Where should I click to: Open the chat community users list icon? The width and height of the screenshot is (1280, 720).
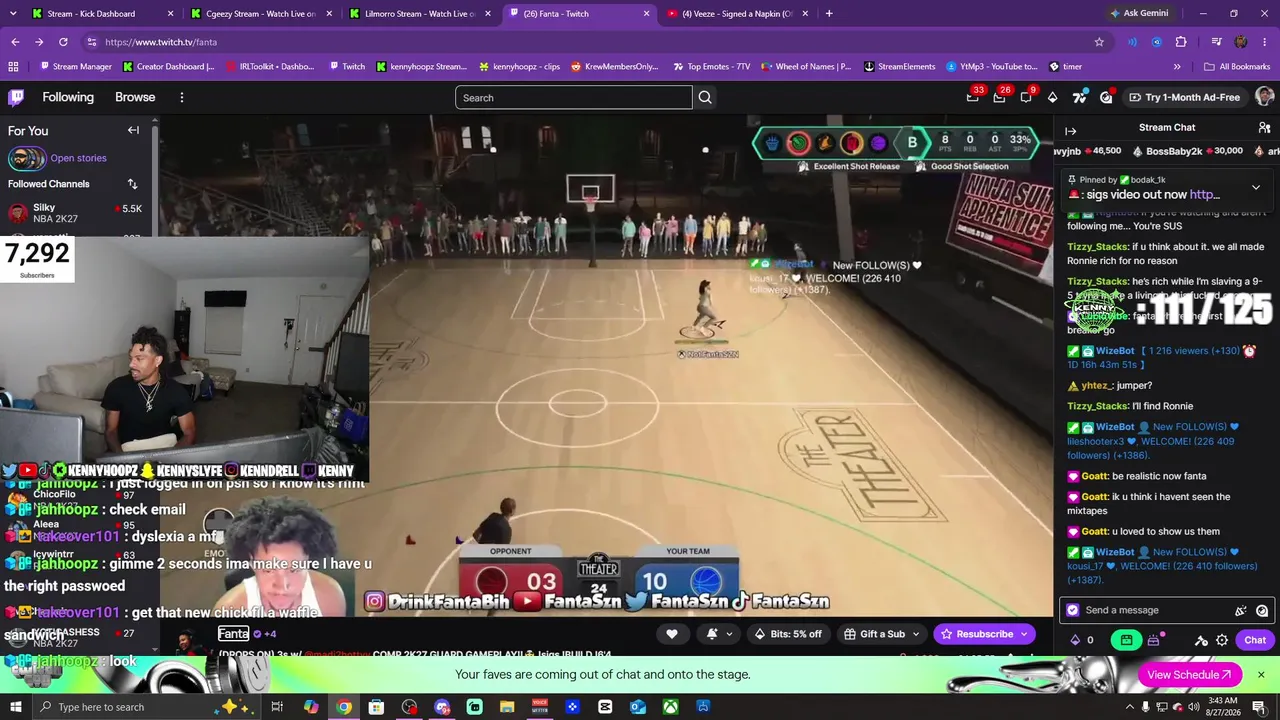tap(1264, 128)
